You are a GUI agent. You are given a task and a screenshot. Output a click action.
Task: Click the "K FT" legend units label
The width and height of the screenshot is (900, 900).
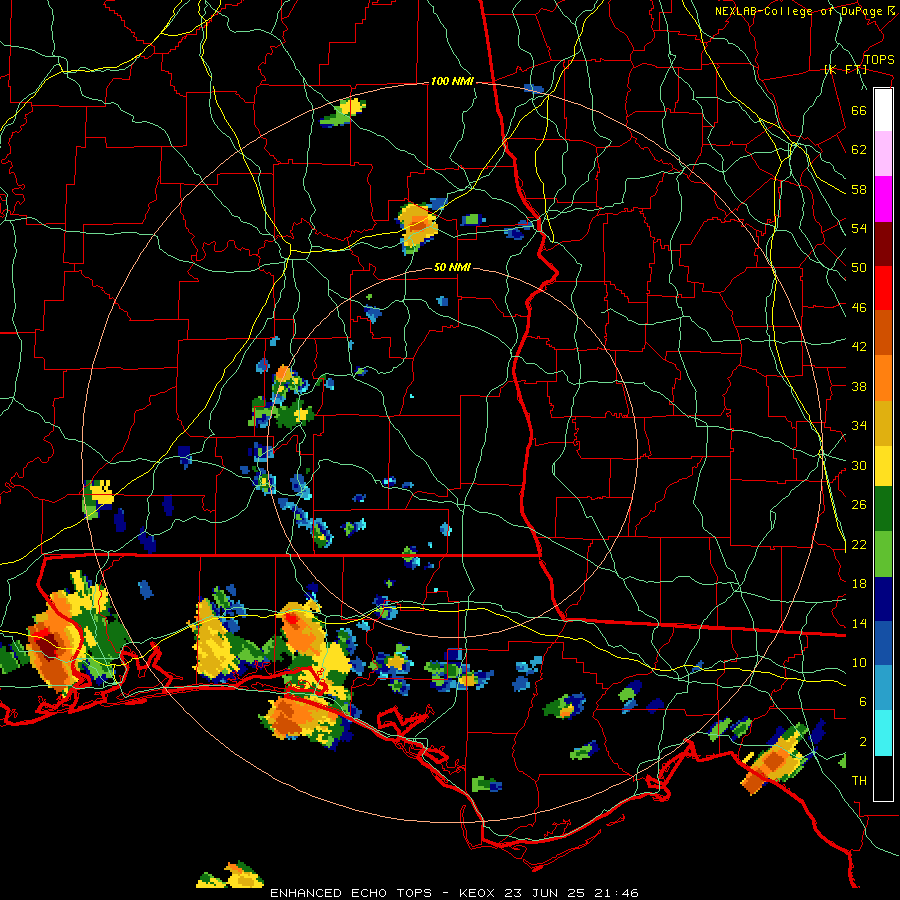845,70
